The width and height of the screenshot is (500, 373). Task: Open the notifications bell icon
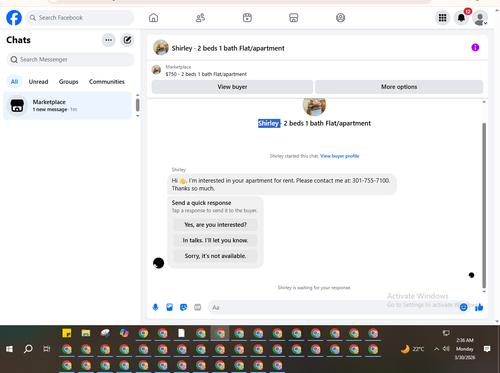(x=461, y=18)
